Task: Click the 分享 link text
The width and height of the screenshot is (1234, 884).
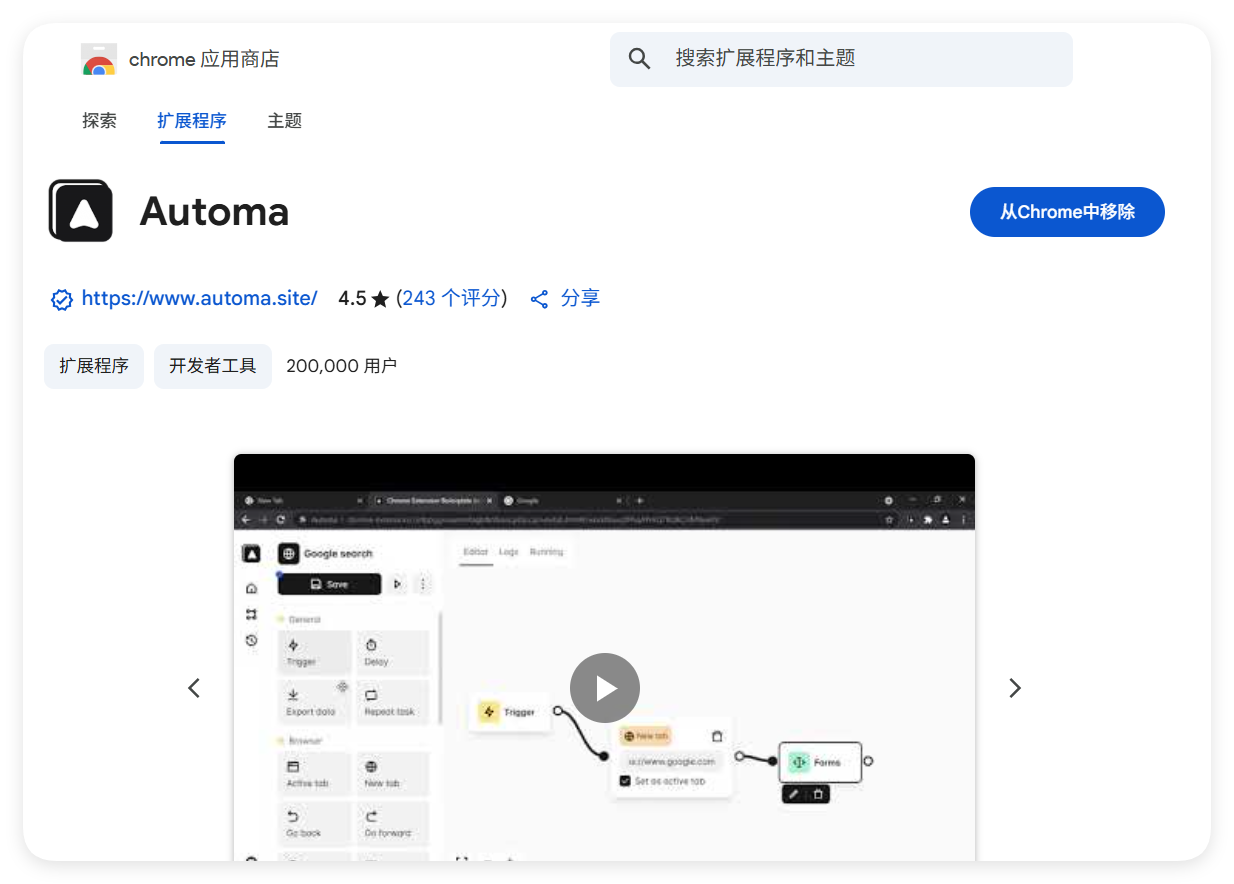Action: [580, 298]
